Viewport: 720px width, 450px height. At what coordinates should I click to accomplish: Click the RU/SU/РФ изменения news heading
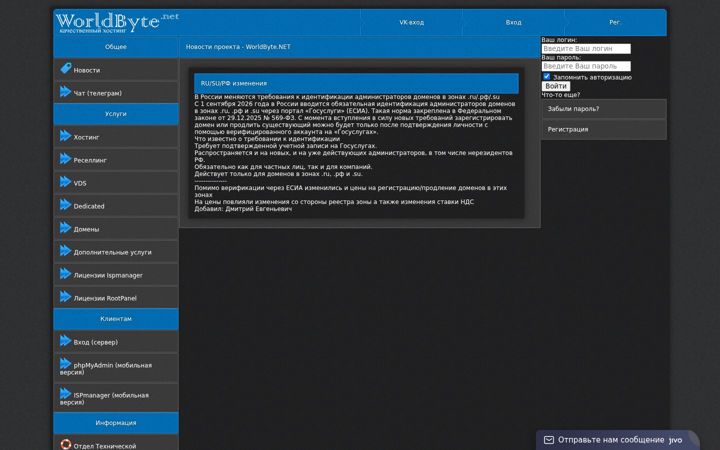356,83
